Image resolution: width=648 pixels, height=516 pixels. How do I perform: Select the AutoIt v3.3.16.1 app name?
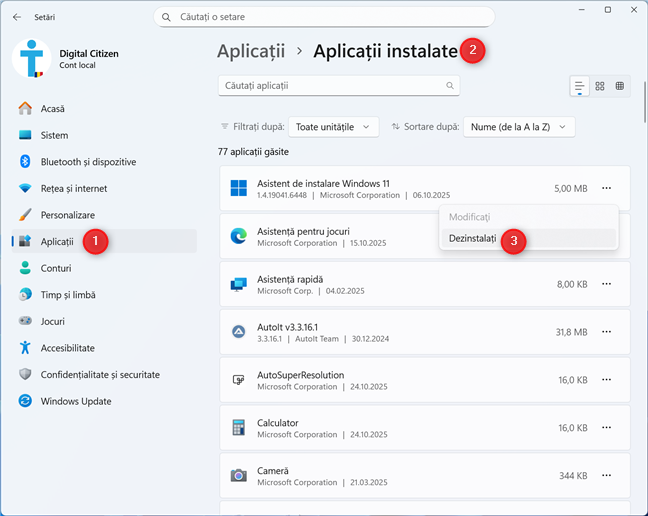pyautogui.click(x=287, y=327)
